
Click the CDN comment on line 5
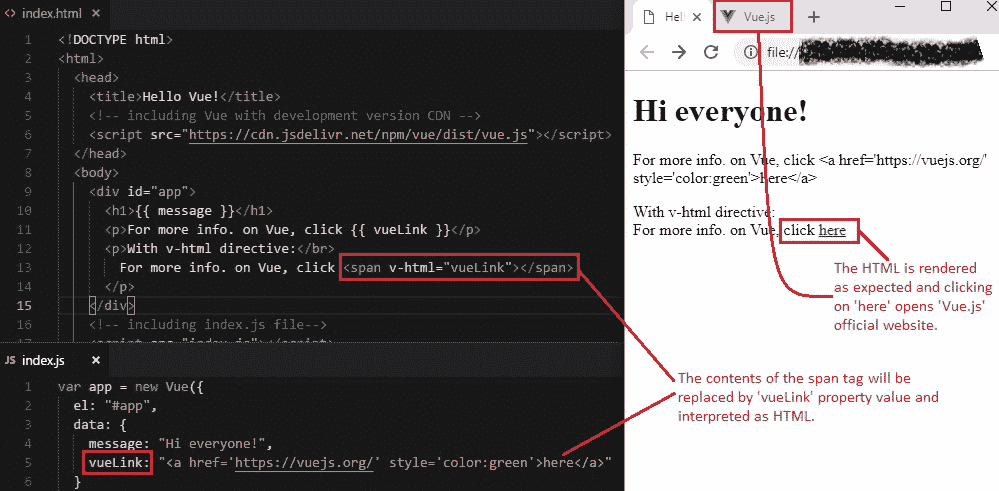pyautogui.click(x=285, y=116)
